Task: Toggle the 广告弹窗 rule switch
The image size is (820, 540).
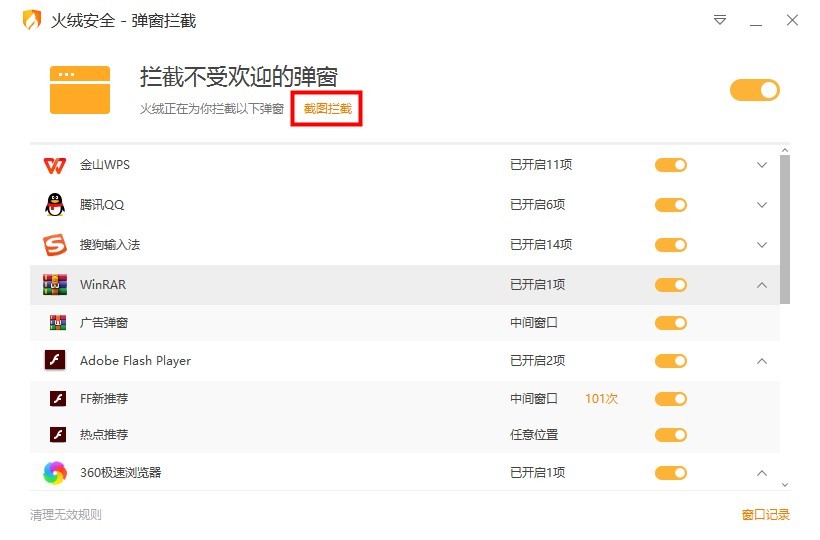Action: click(x=671, y=323)
